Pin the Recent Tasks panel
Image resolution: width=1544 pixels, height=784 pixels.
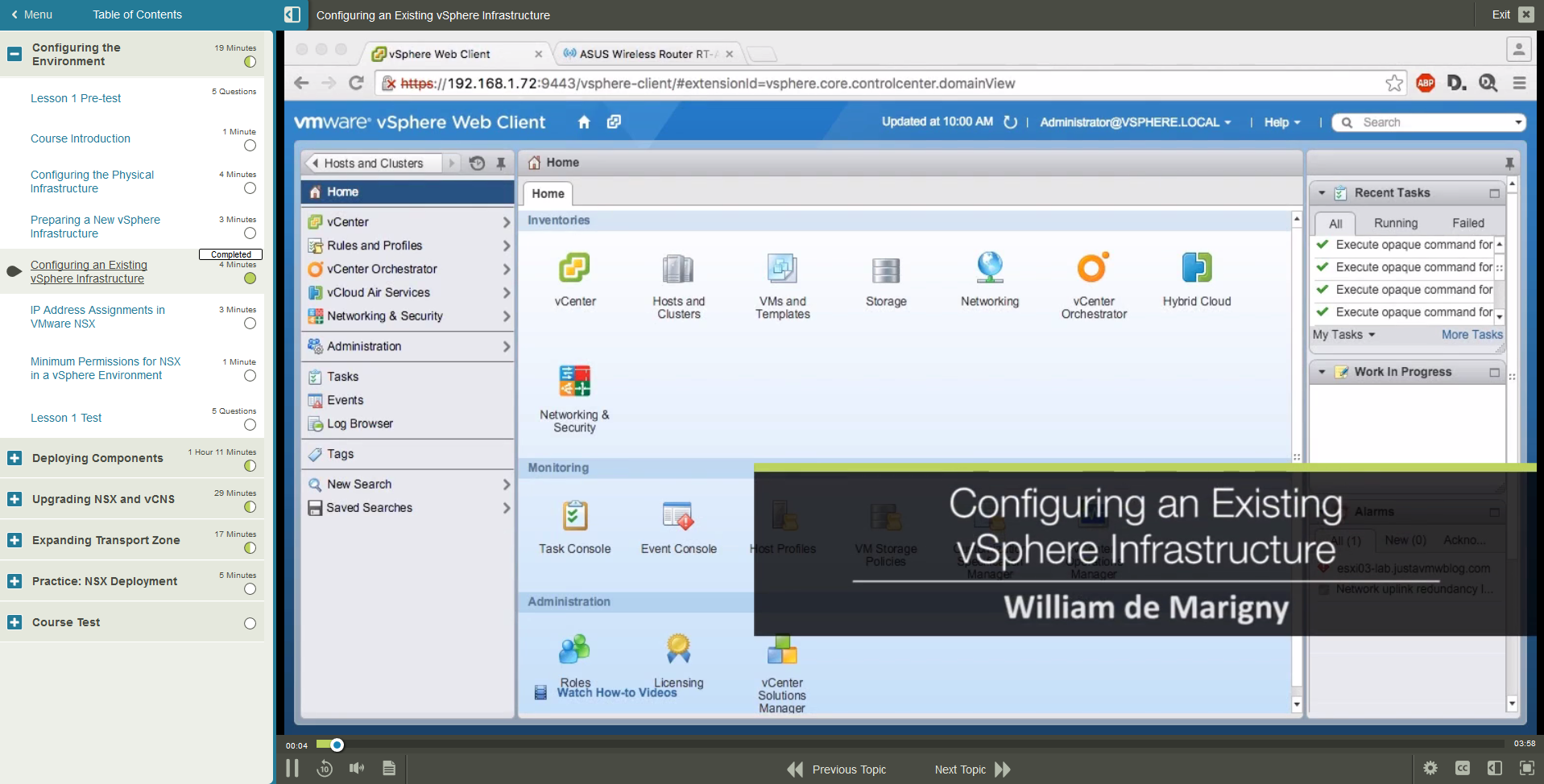pos(1510,163)
